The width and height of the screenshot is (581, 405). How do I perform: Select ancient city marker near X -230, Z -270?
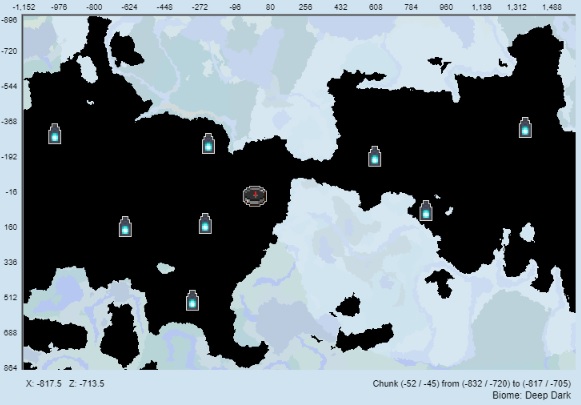click(x=208, y=144)
